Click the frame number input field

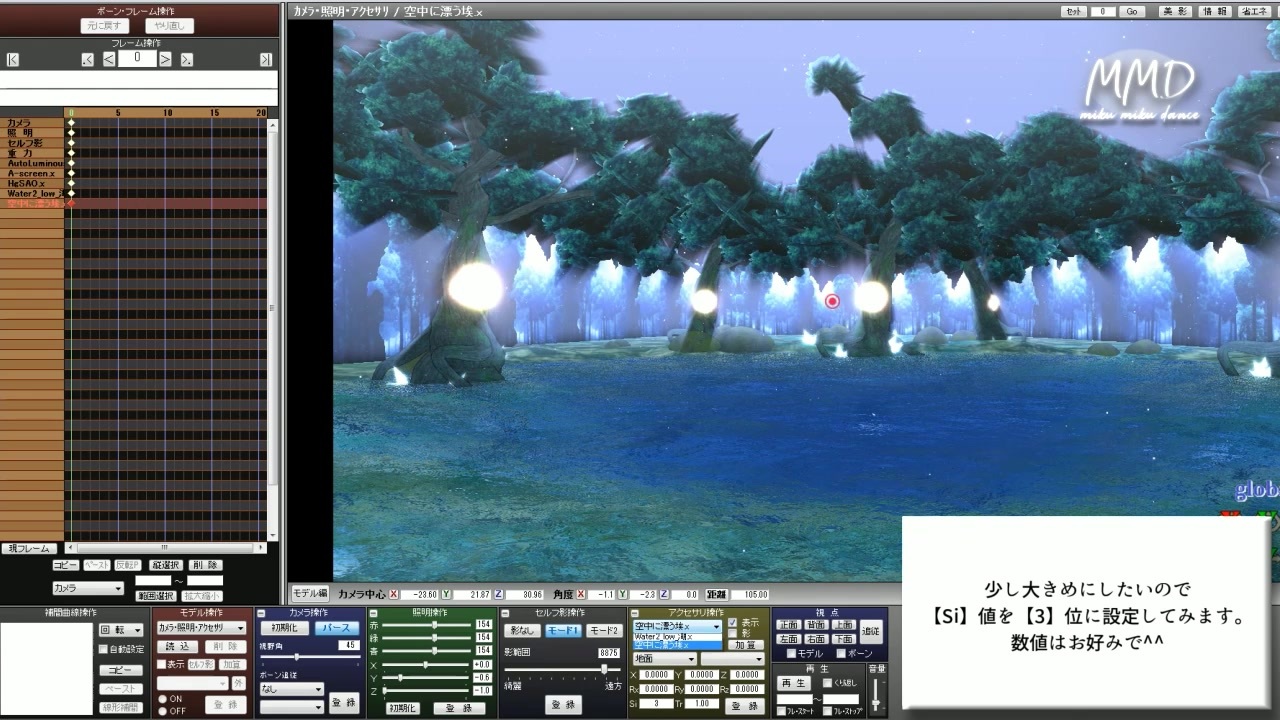click(137, 60)
